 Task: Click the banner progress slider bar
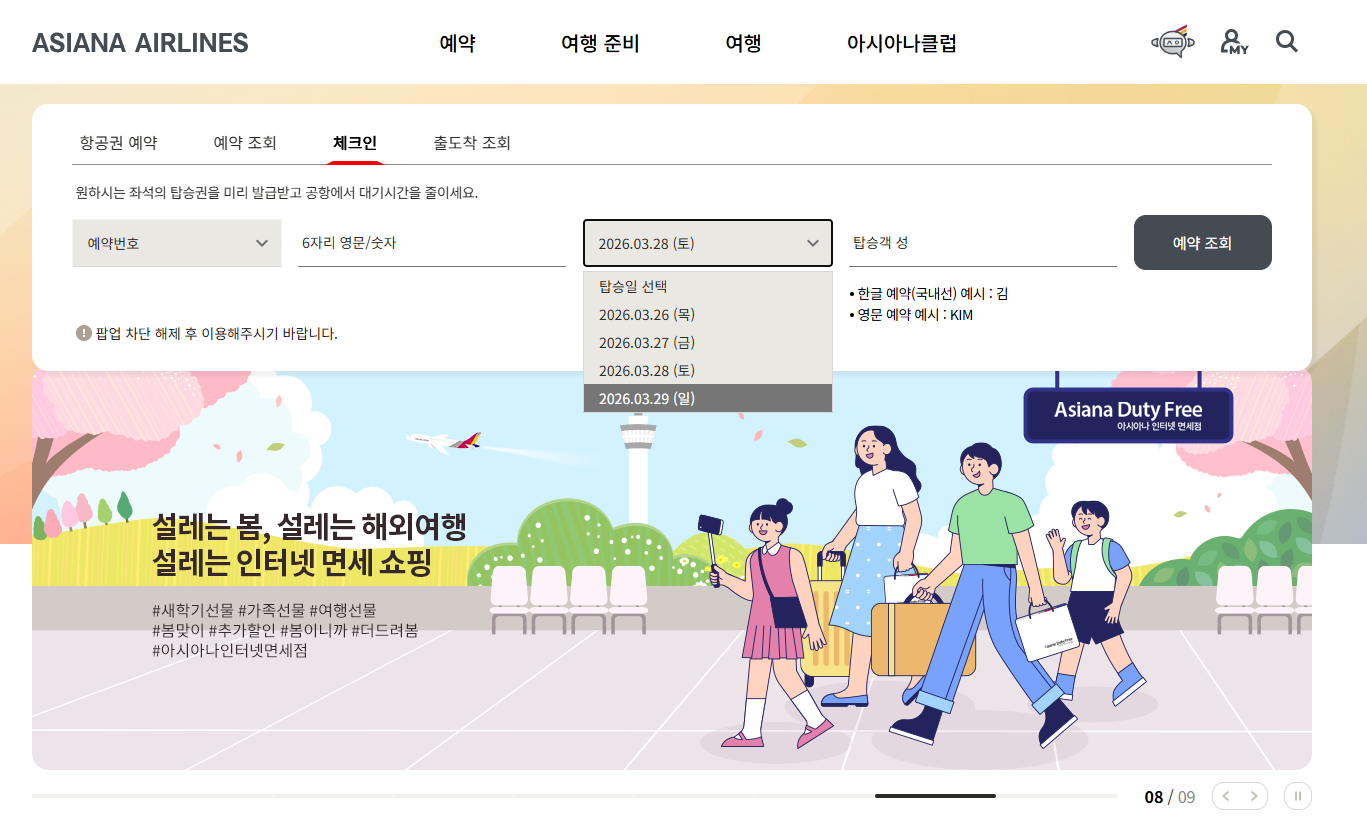coord(574,796)
